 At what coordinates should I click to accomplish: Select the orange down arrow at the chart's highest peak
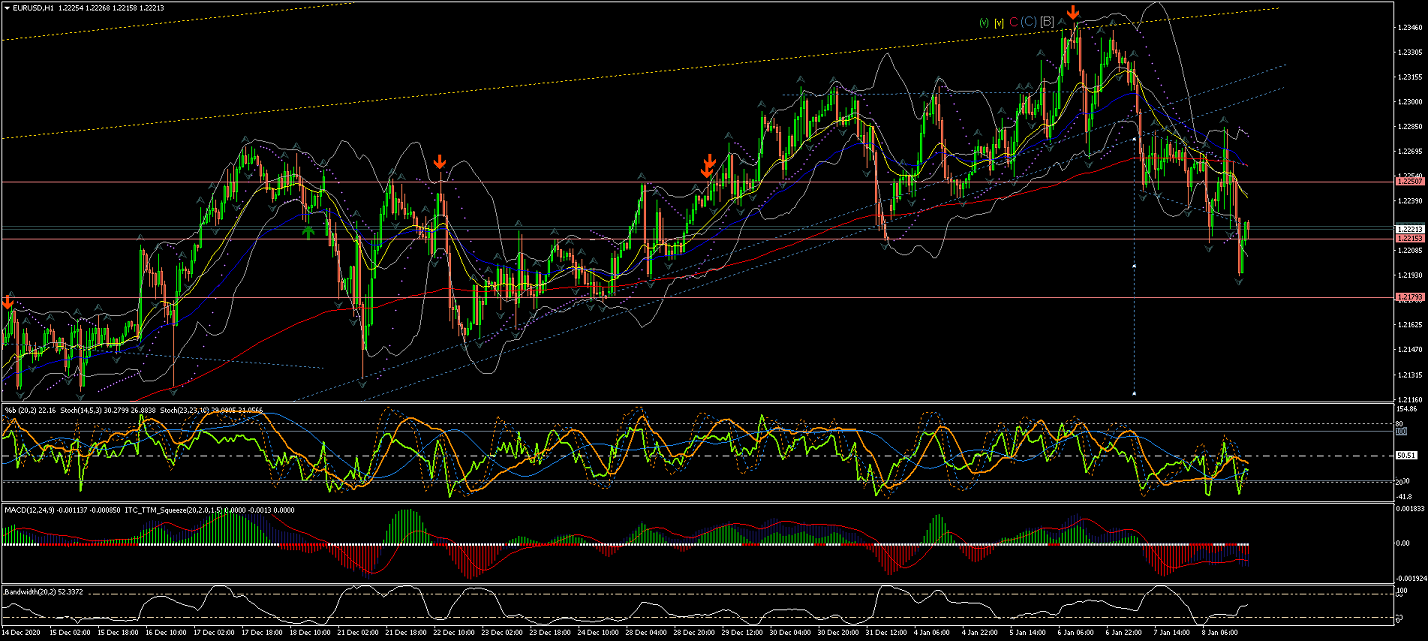(x=1073, y=13)
